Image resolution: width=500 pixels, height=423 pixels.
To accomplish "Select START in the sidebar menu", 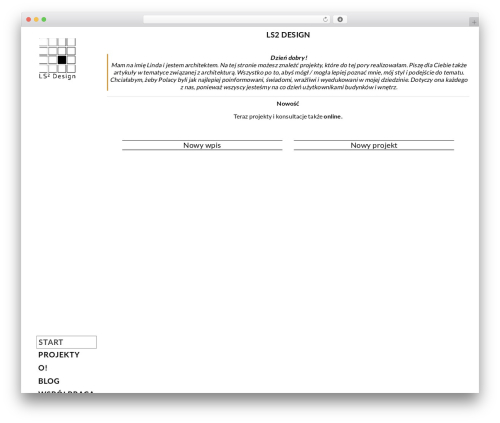I will pos(66,342).
